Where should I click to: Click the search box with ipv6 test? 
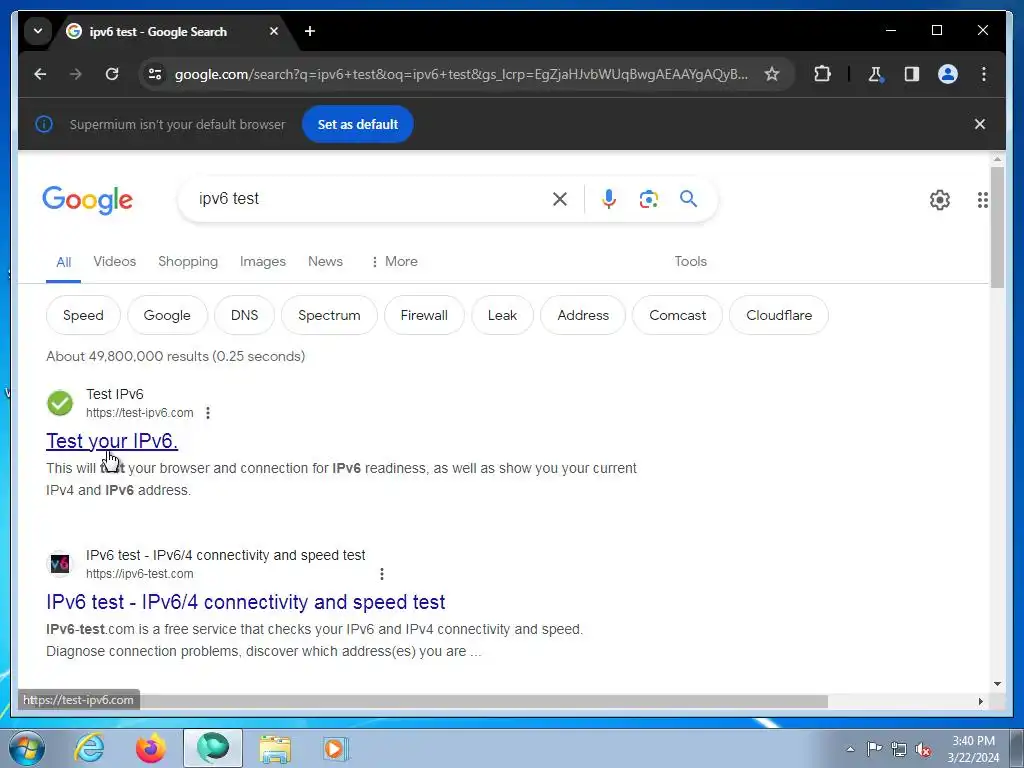pos(366,199)
